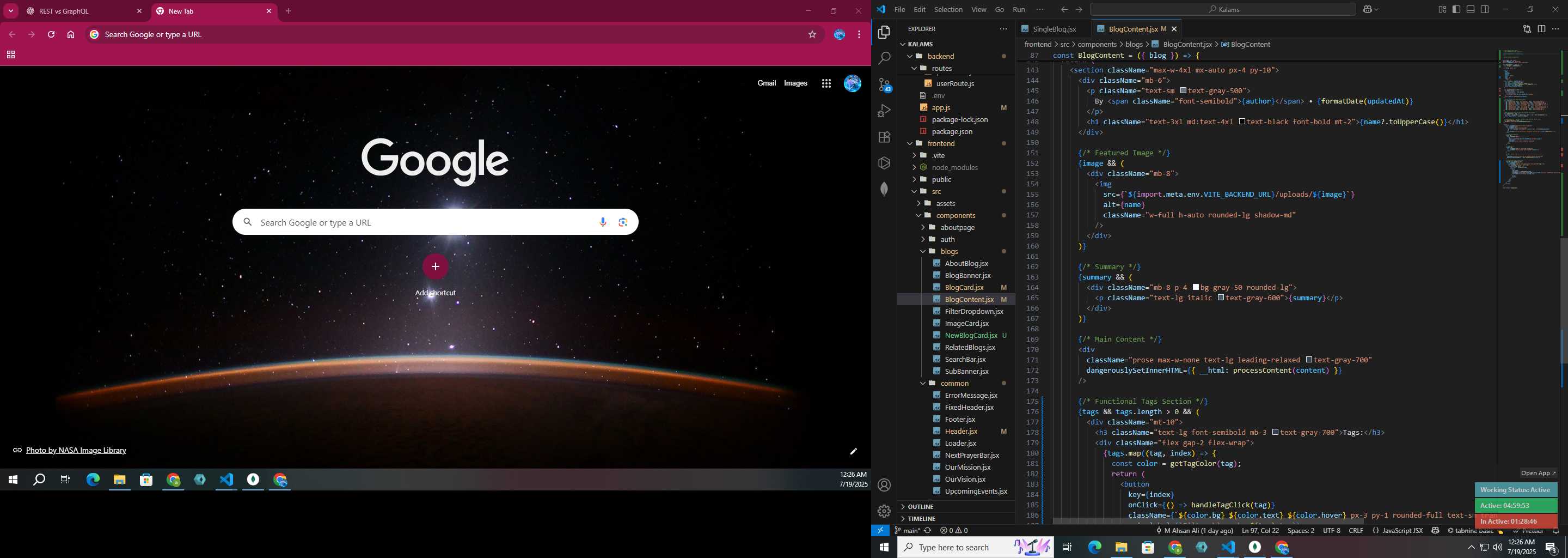
Task: Open the Run menu in VS Code
Action: click(x=1019, y=10)
